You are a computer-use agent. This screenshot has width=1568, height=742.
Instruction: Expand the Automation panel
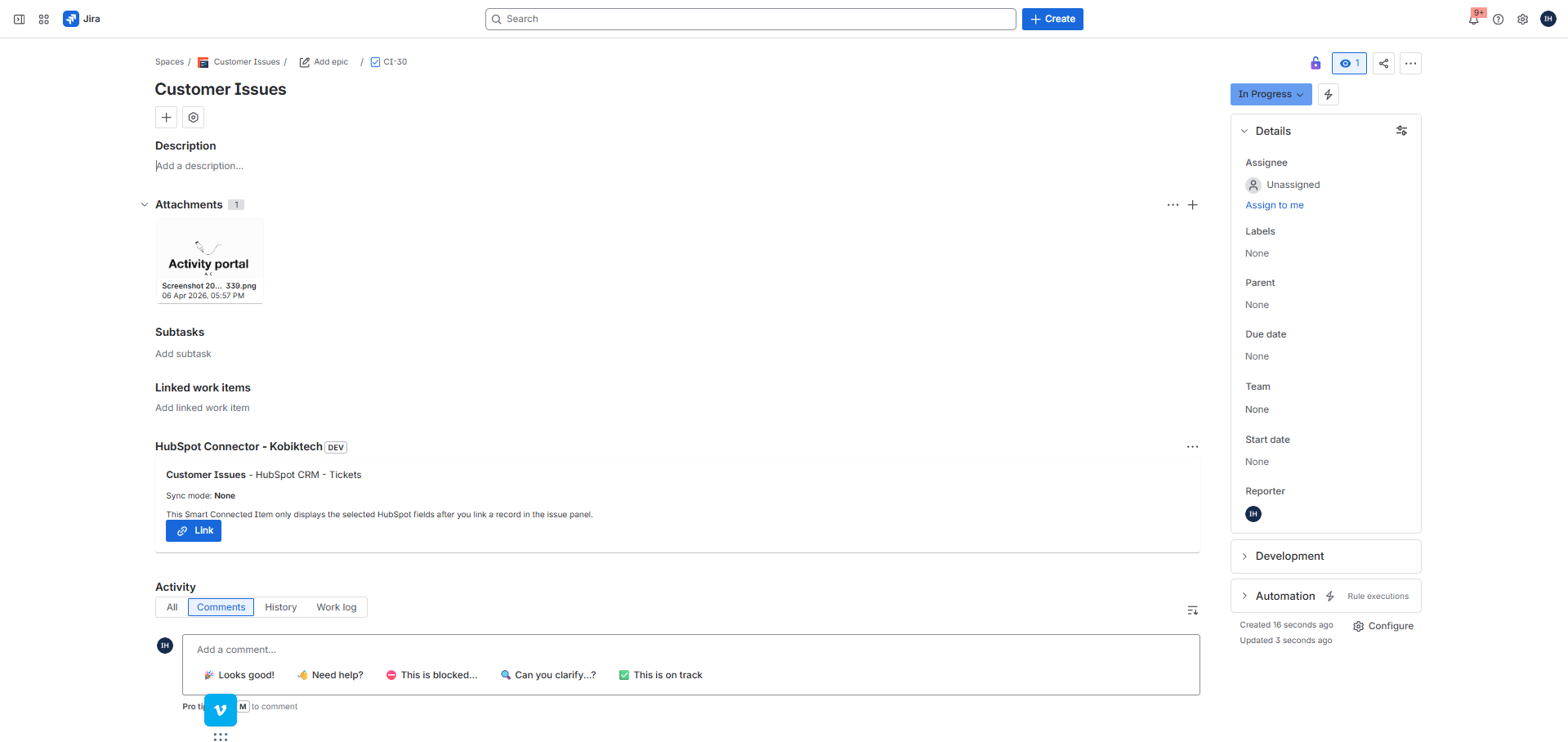click(1284, 596)
